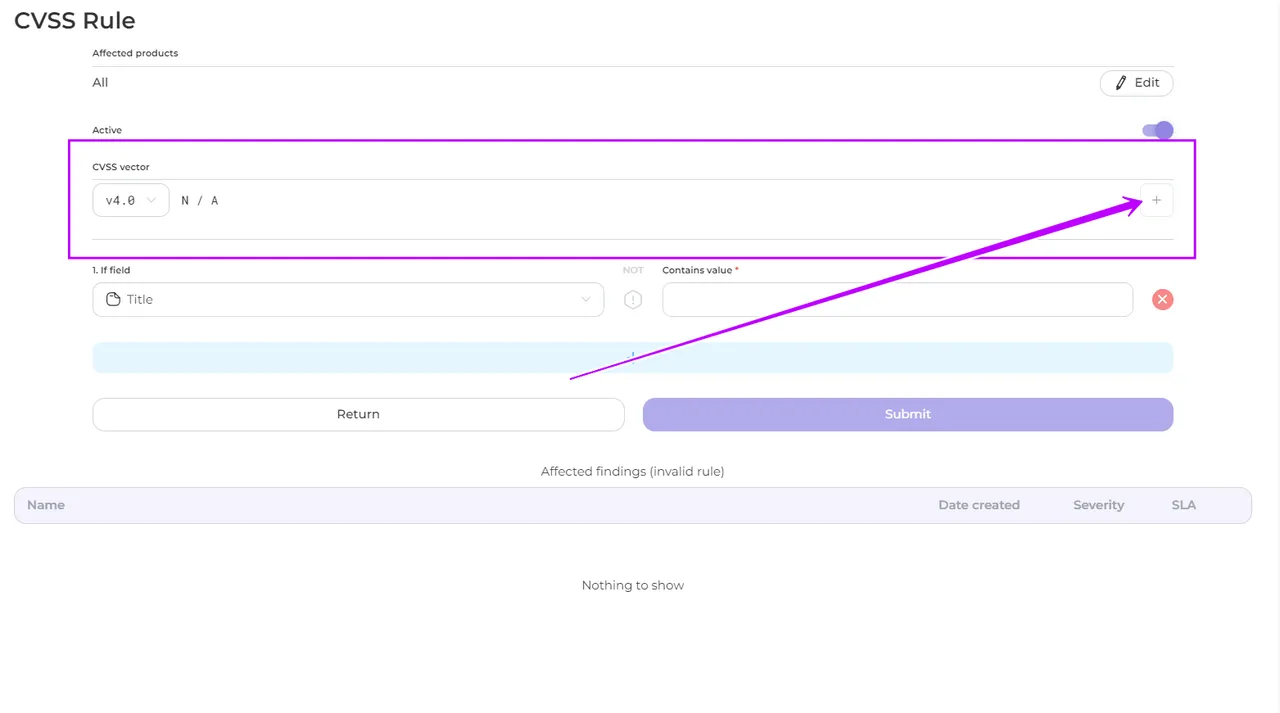Click the NOT hexagon exclamation icon
Viewport: 1280px width, 713px height.
633,299
